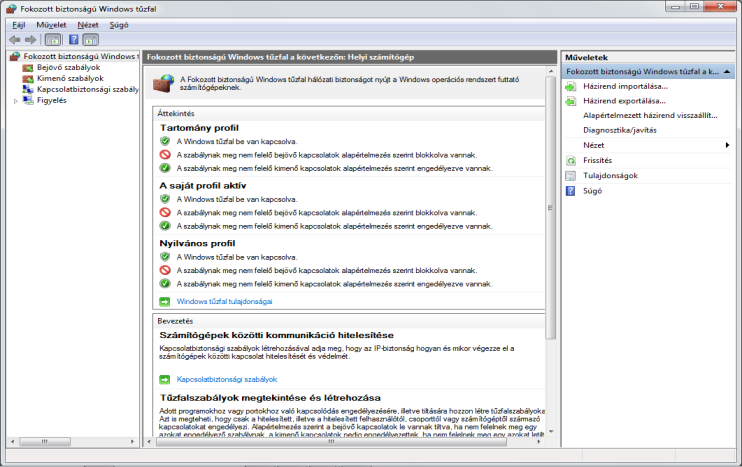Viewport: 742px width, 467px height.
Task: Click the blue Help toolbar icon
Action: [74, 40]
